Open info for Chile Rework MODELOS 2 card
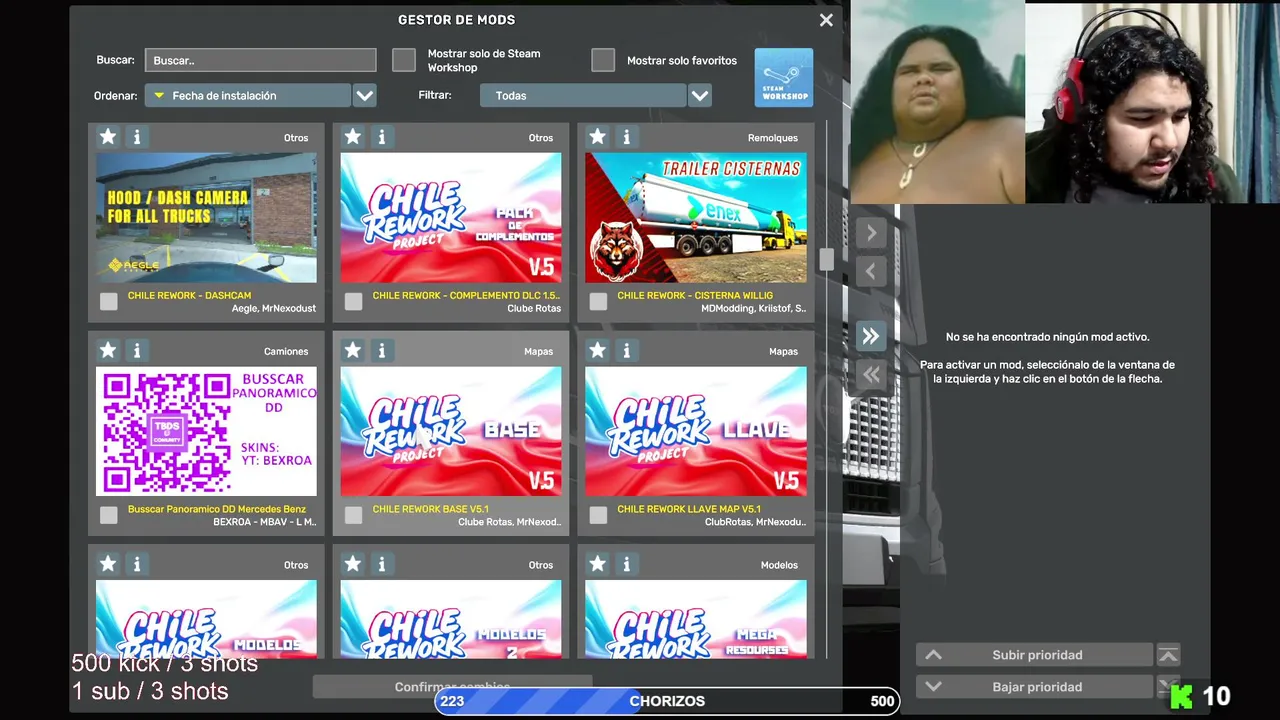Viewport: 1280px width, 720px height. coord(381,564)
